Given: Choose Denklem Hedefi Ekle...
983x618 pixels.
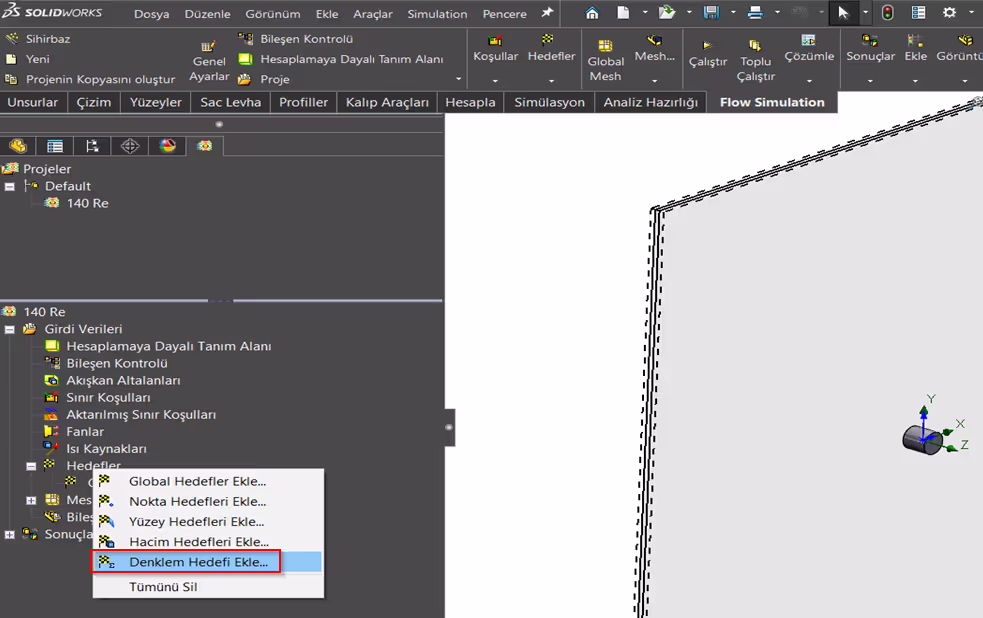Looking at the screenshot, I should pos(208,562).
